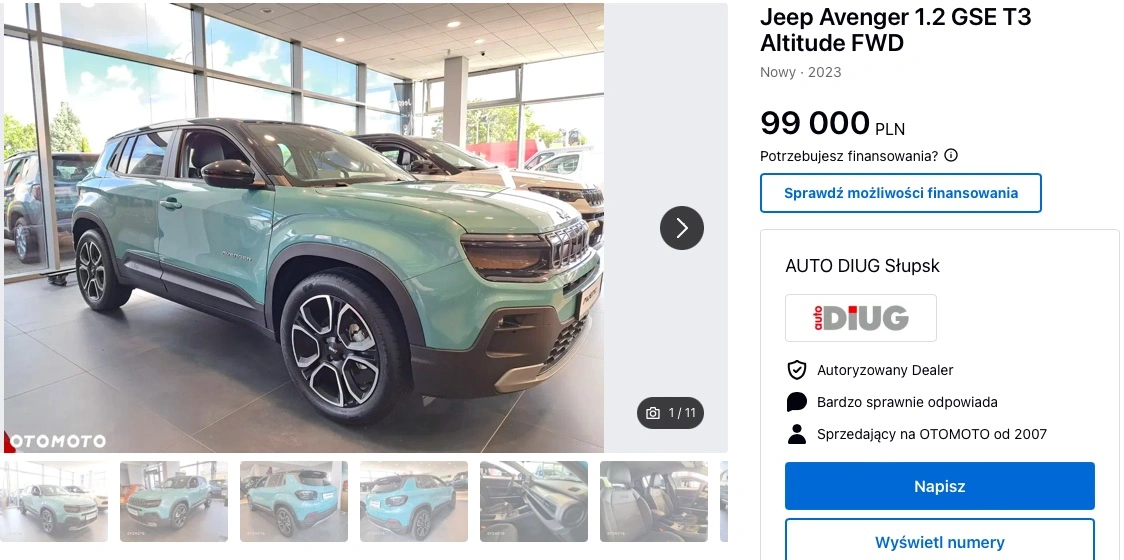Show phone numbers via Wyświetl numery
This screenshot has height=560, width=1124.
(939, 540)
